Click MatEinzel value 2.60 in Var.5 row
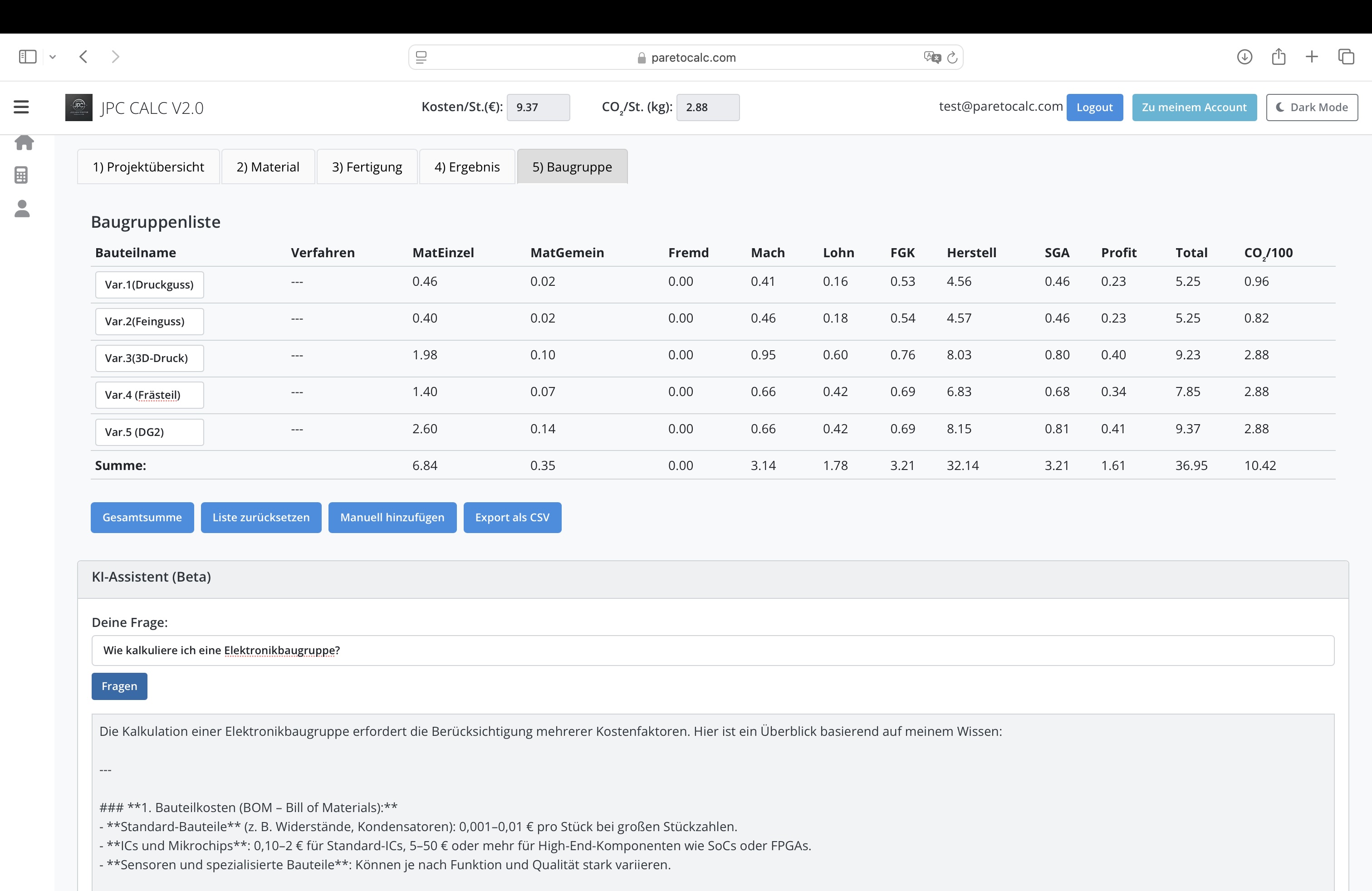Screen dimensions: 1372x891 (424, 428)
